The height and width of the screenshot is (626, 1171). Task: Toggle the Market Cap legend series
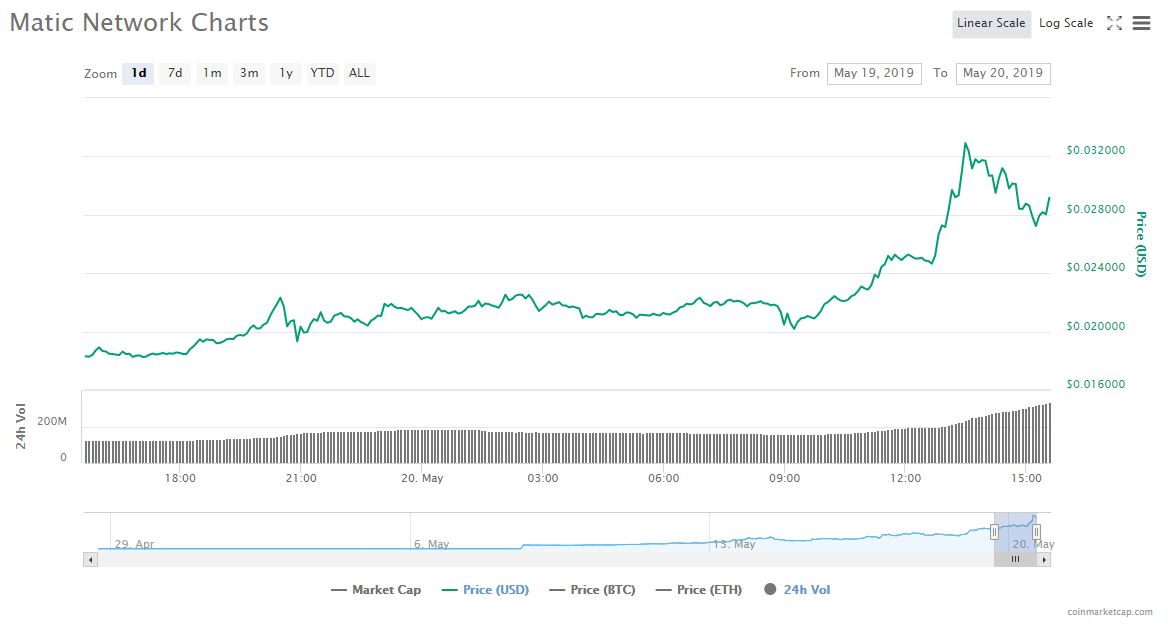point(376,590)
